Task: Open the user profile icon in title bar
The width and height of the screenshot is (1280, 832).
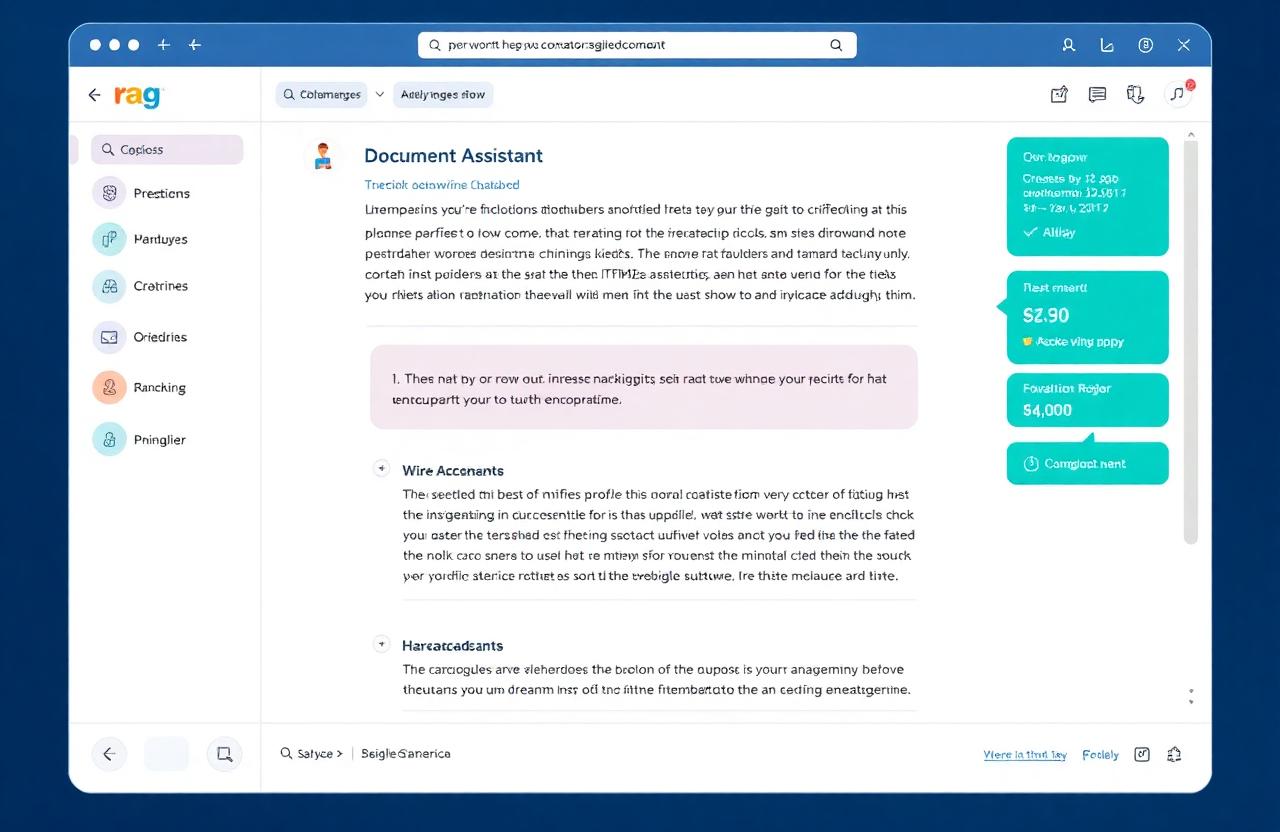Action: coord(1069,45)
